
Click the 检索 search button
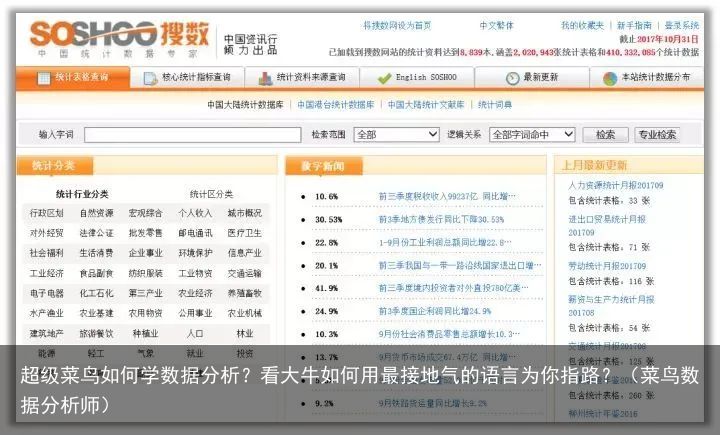coord(605,135)
